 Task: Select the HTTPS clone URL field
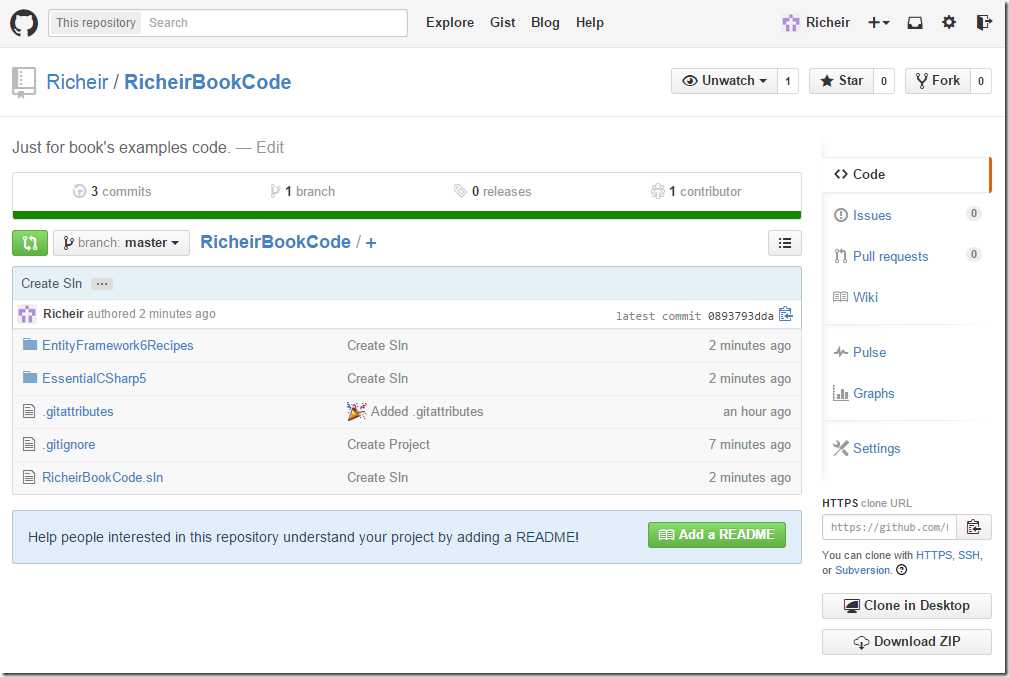click(x=889, y=527)
